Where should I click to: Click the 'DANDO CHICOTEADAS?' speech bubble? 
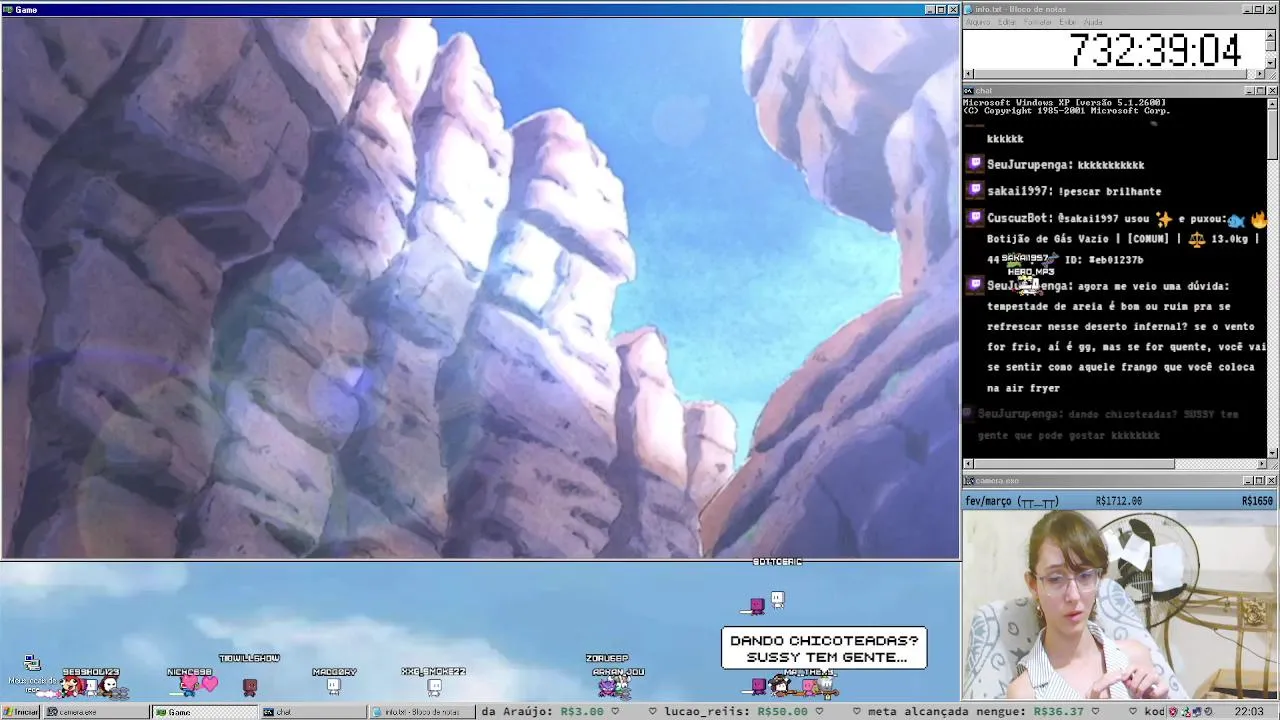point(824,648)
